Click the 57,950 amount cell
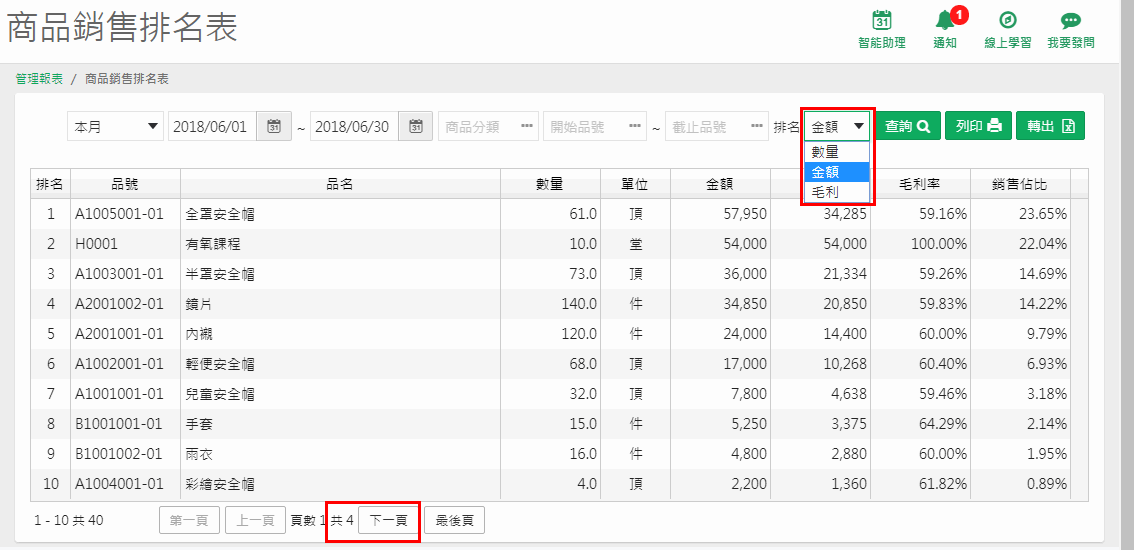Screen dimensions: 1134x550 [720, 214]
